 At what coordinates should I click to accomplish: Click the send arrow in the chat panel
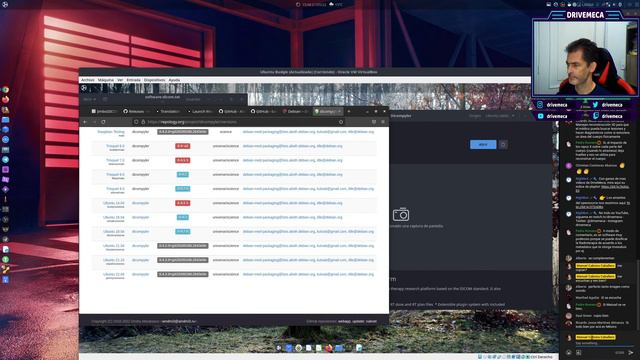[631, 352]
